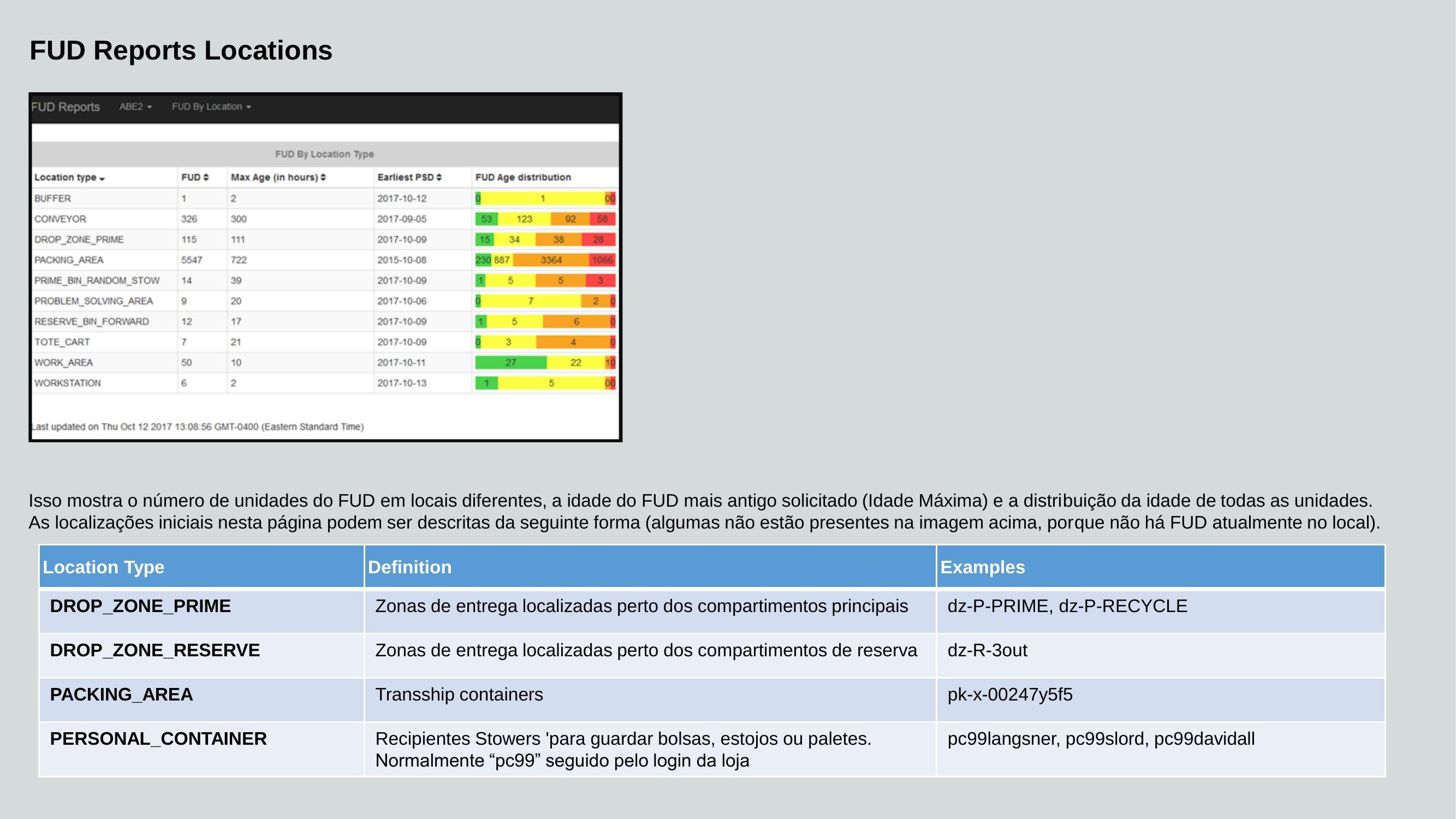Select the PROBLEM_SOLVING_AREA row
The height and width of the screenshot is (819, 1456).
(325, 301)
